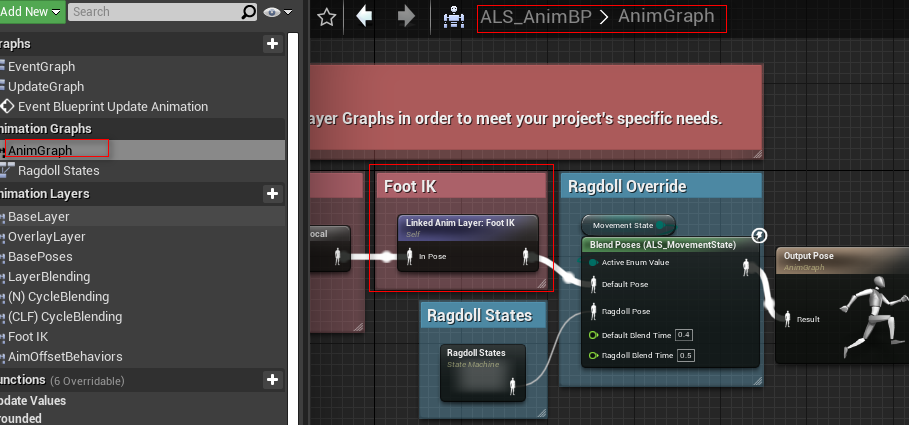Click the blueprint robot icon in breadcrumb

[454, 17]
